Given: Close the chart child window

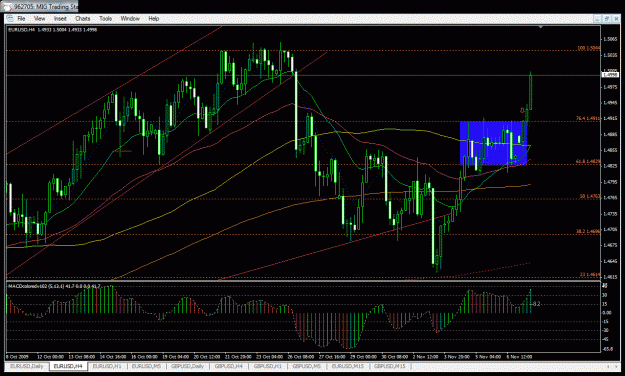Looking at the screenshot, I should (615, 19).
